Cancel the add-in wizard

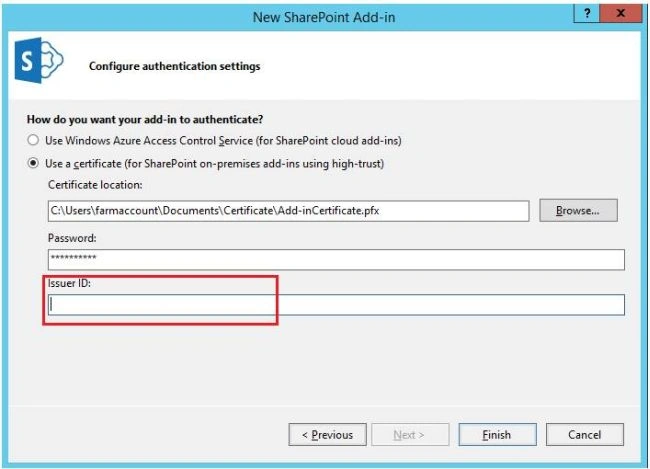(x=585, y=435)
